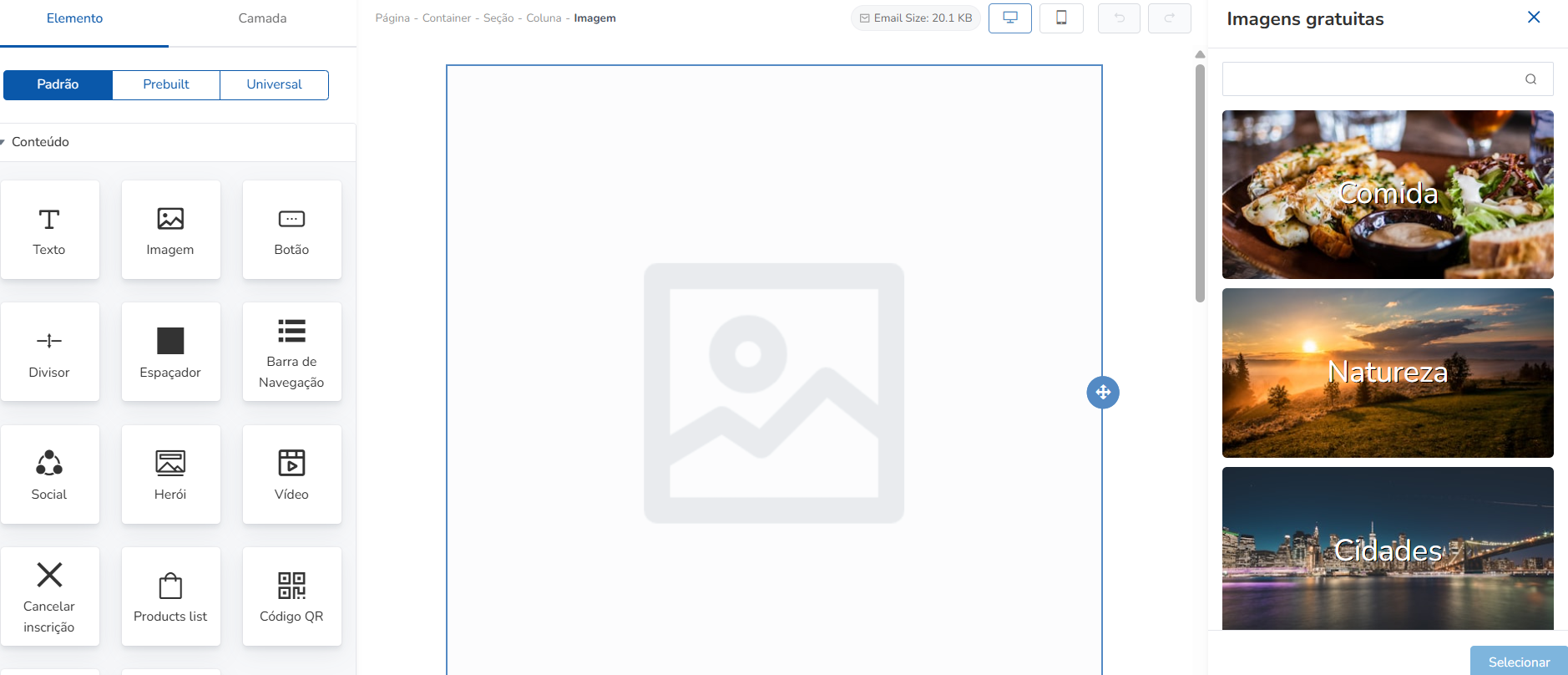Go to Container in breadcrumb
The image size is (1568, 675).
click(x=447, y=18)
